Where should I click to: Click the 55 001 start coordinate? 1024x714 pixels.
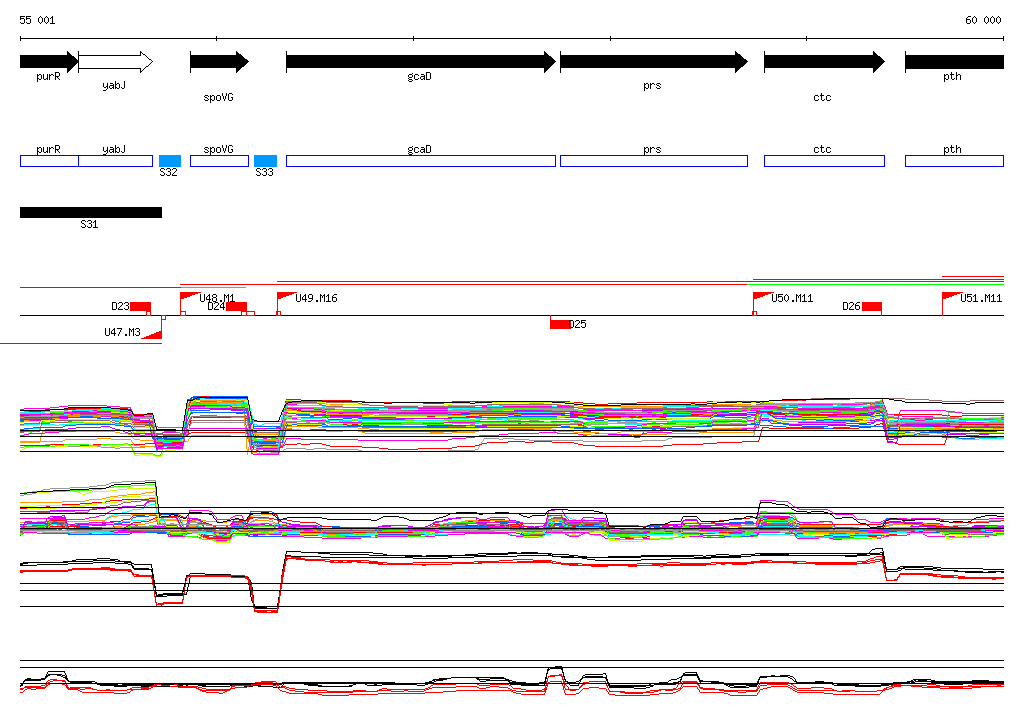point(37,20)
